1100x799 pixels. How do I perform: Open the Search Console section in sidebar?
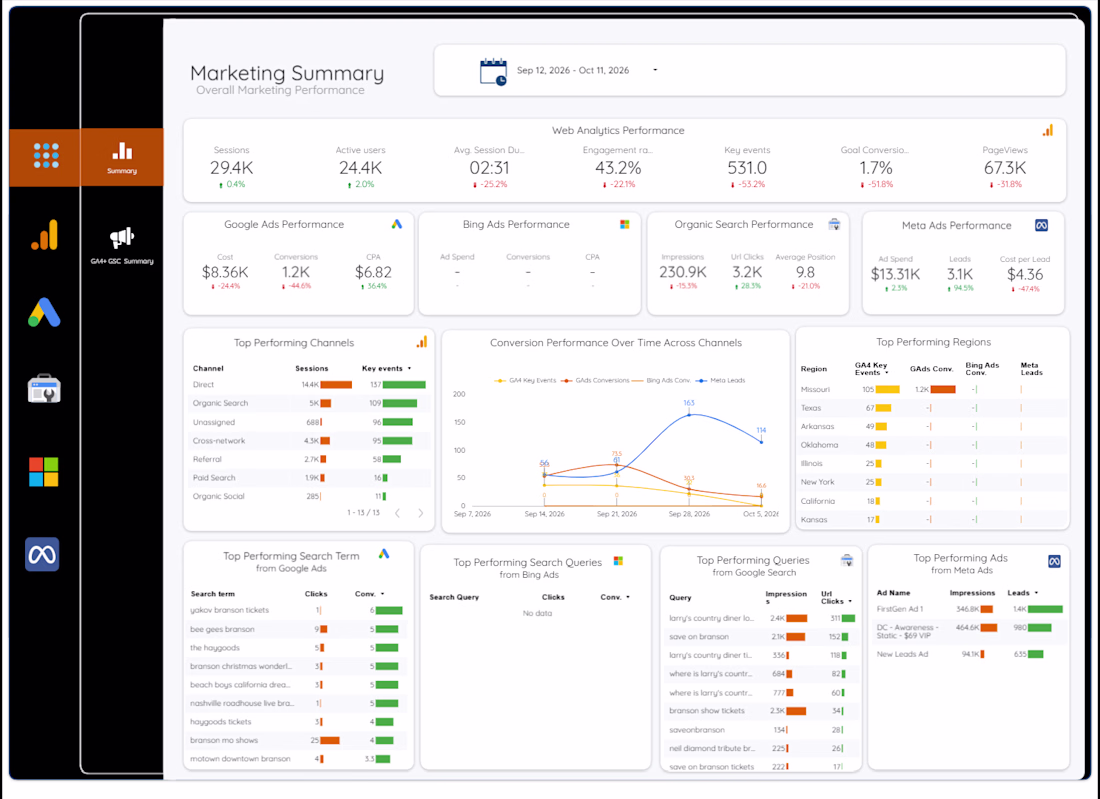tap(44, 389)
